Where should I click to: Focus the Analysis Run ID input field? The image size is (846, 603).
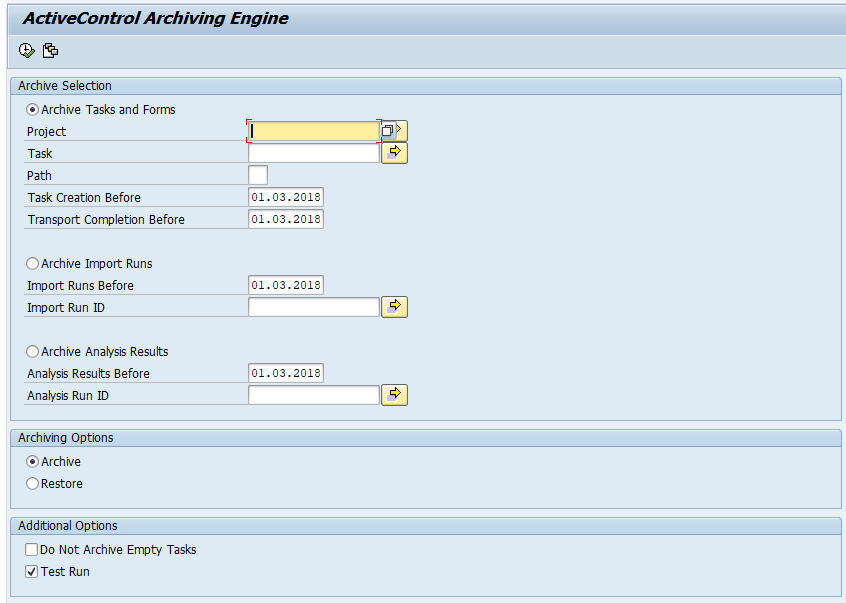(313, 395)
